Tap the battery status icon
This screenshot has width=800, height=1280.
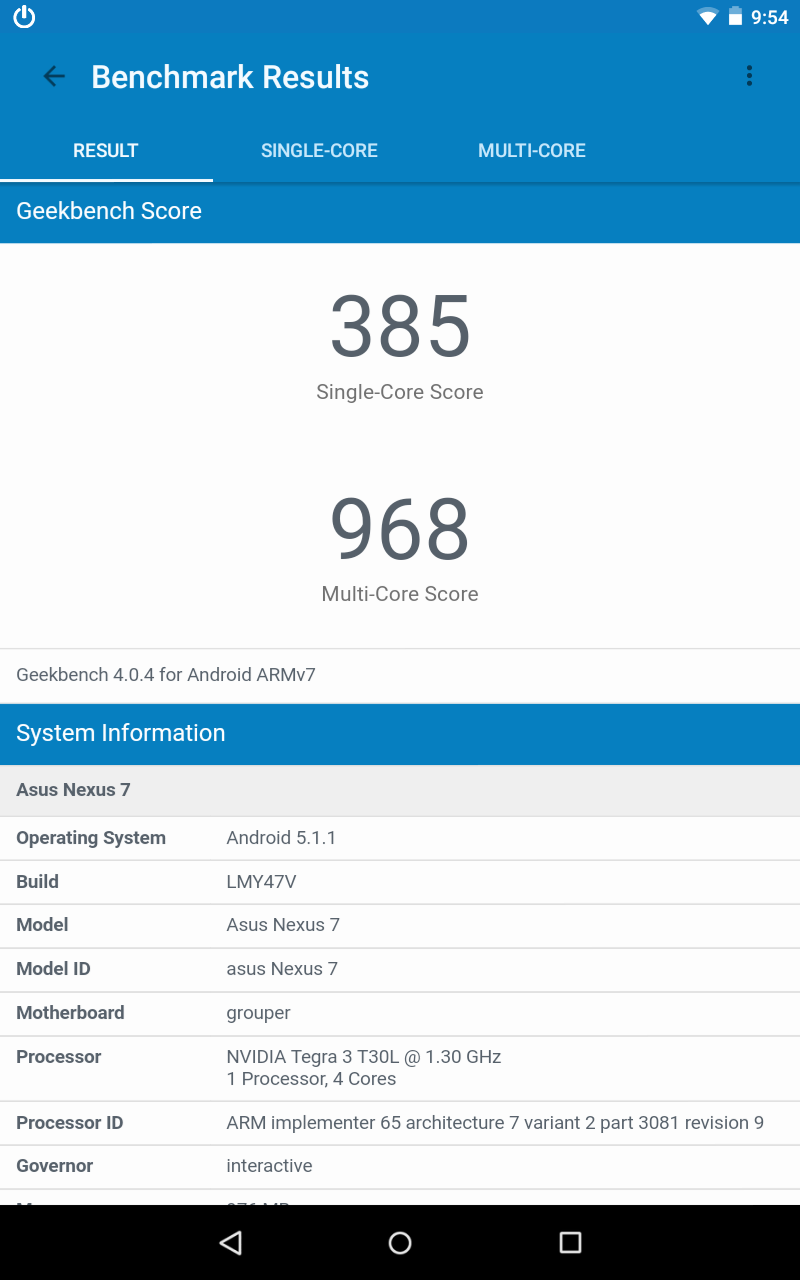[x=735, y=17]
